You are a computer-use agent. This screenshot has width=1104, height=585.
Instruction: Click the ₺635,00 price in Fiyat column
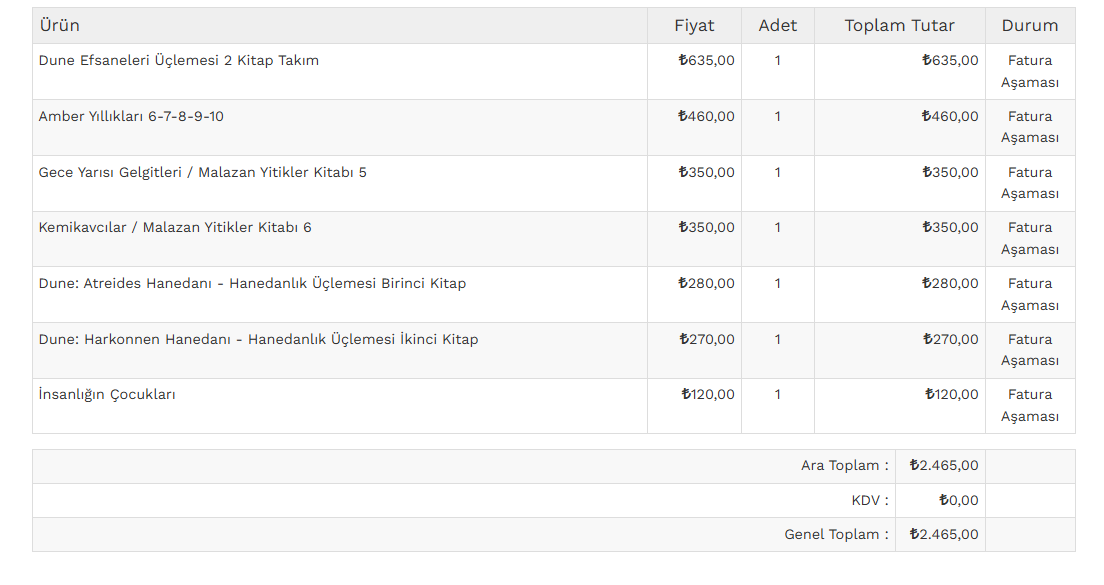706,61
